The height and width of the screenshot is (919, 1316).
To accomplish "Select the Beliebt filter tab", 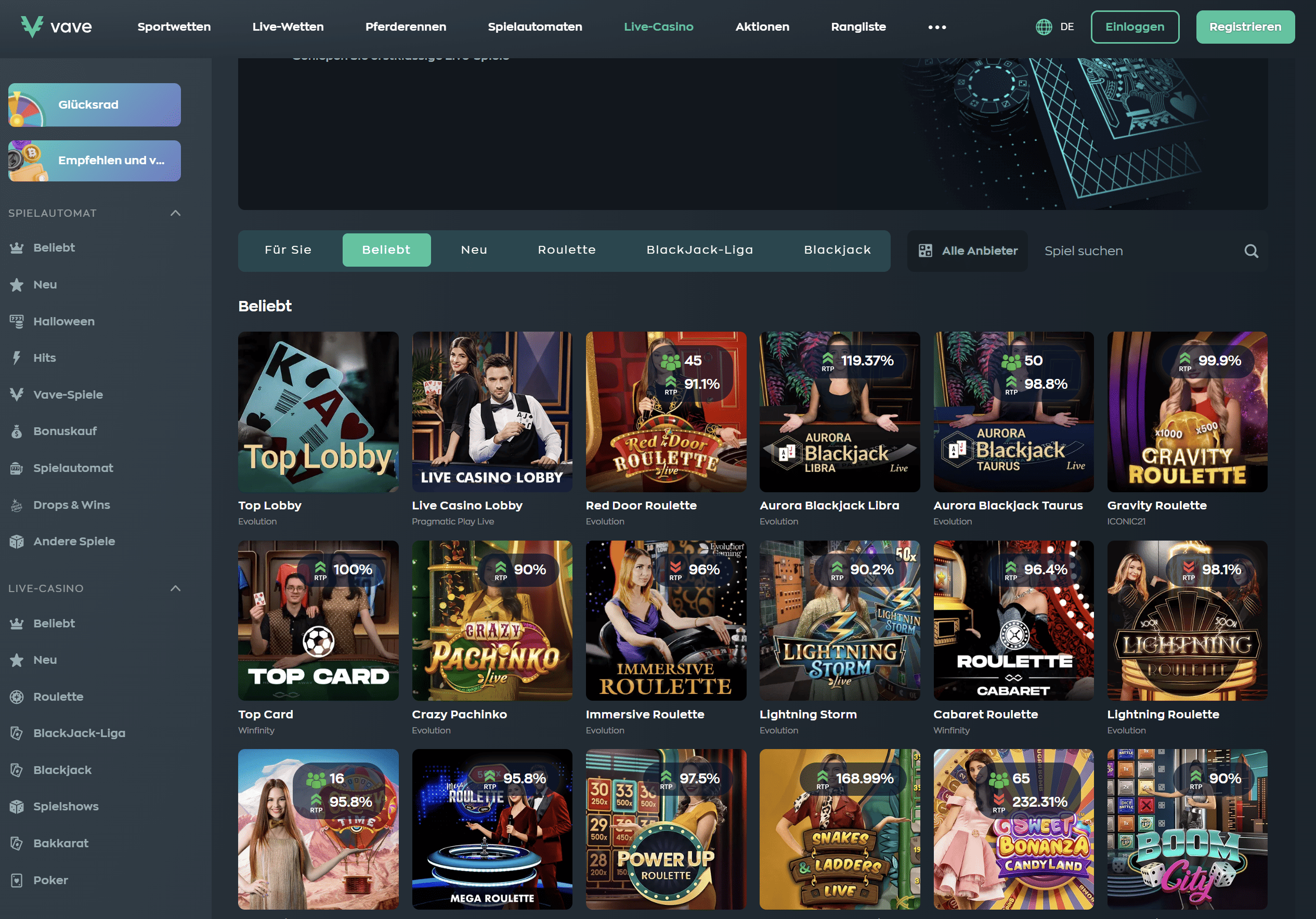I will tap(386, 250).
